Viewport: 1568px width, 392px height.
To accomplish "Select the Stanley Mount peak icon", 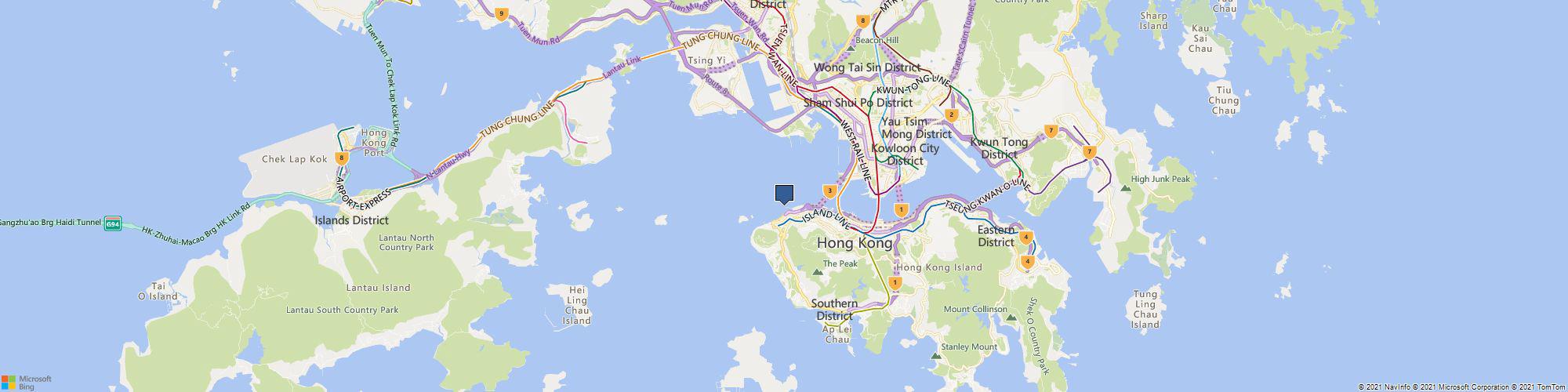I will click(x=935, y=355).
